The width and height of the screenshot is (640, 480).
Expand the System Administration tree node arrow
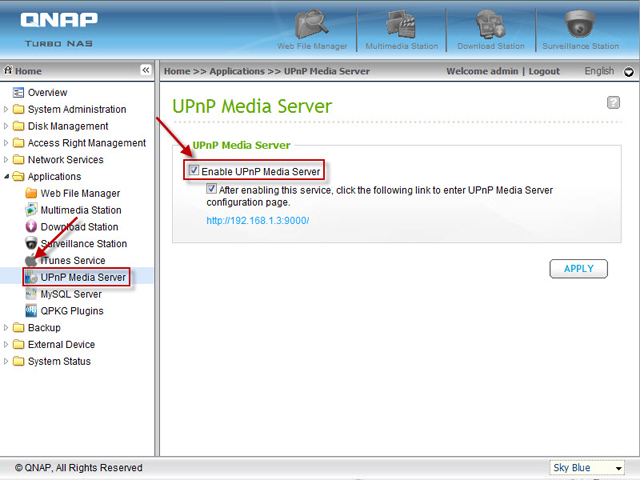[6, 109]
